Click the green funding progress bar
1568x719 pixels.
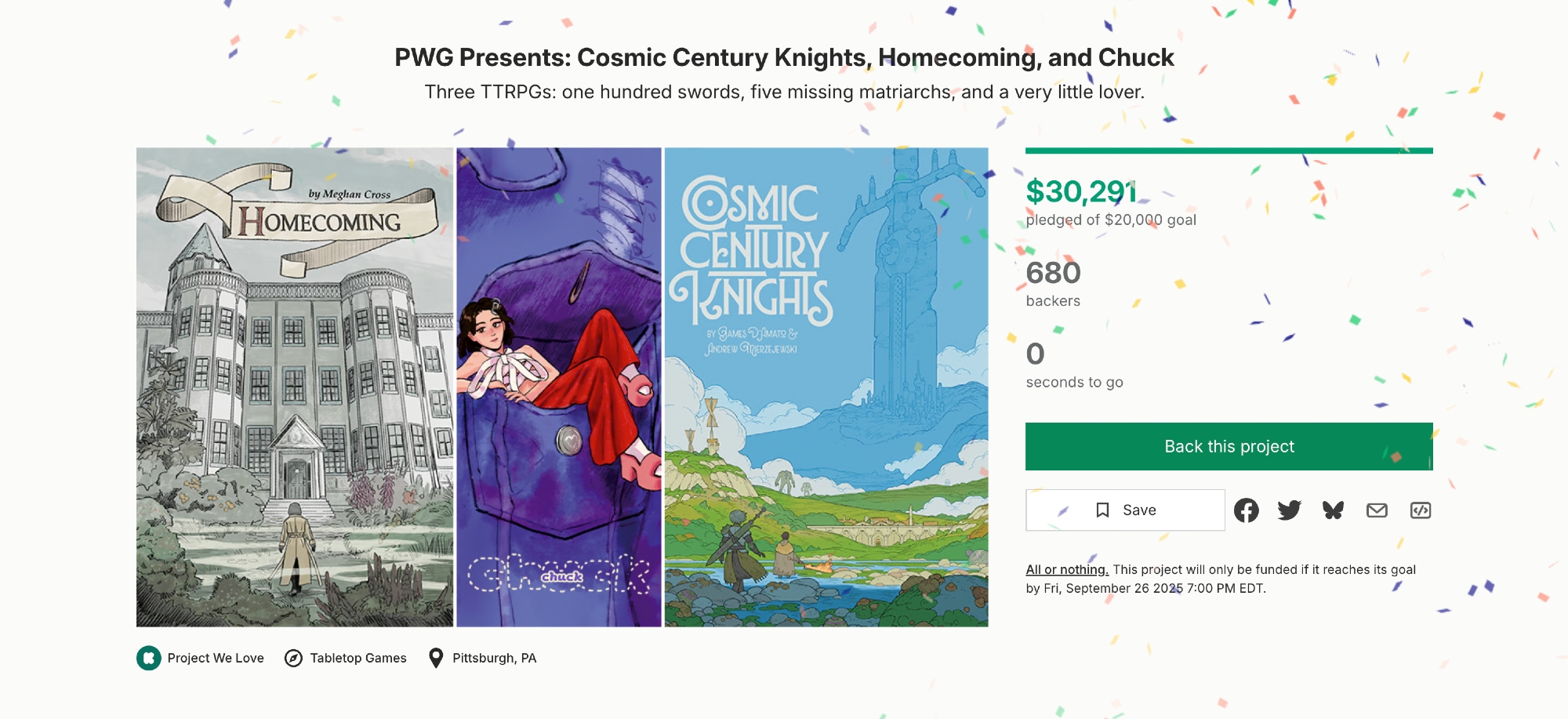1229,151
